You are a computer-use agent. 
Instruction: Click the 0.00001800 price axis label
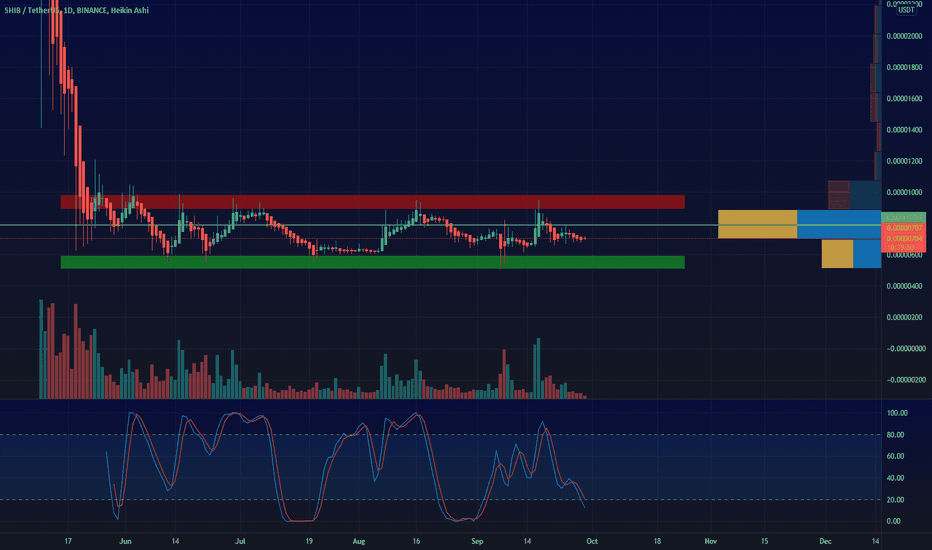tap(904, 67)
